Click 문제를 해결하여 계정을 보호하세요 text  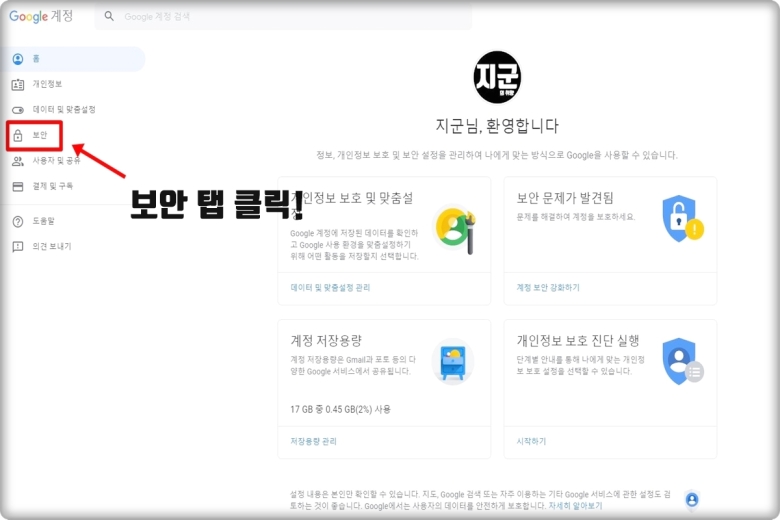point(576,217)
